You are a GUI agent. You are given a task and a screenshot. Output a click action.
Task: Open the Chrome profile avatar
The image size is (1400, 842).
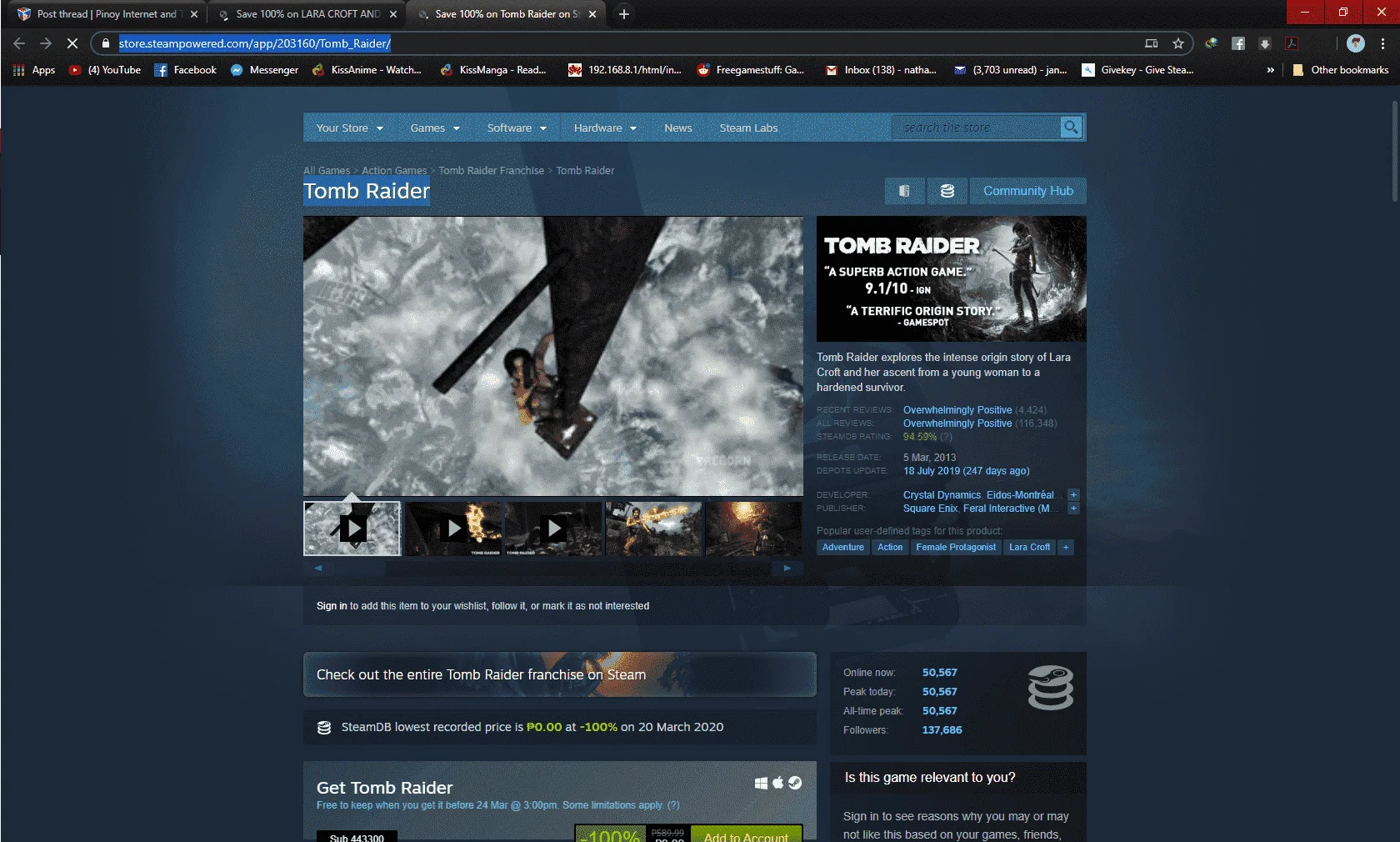[1356, 43]
